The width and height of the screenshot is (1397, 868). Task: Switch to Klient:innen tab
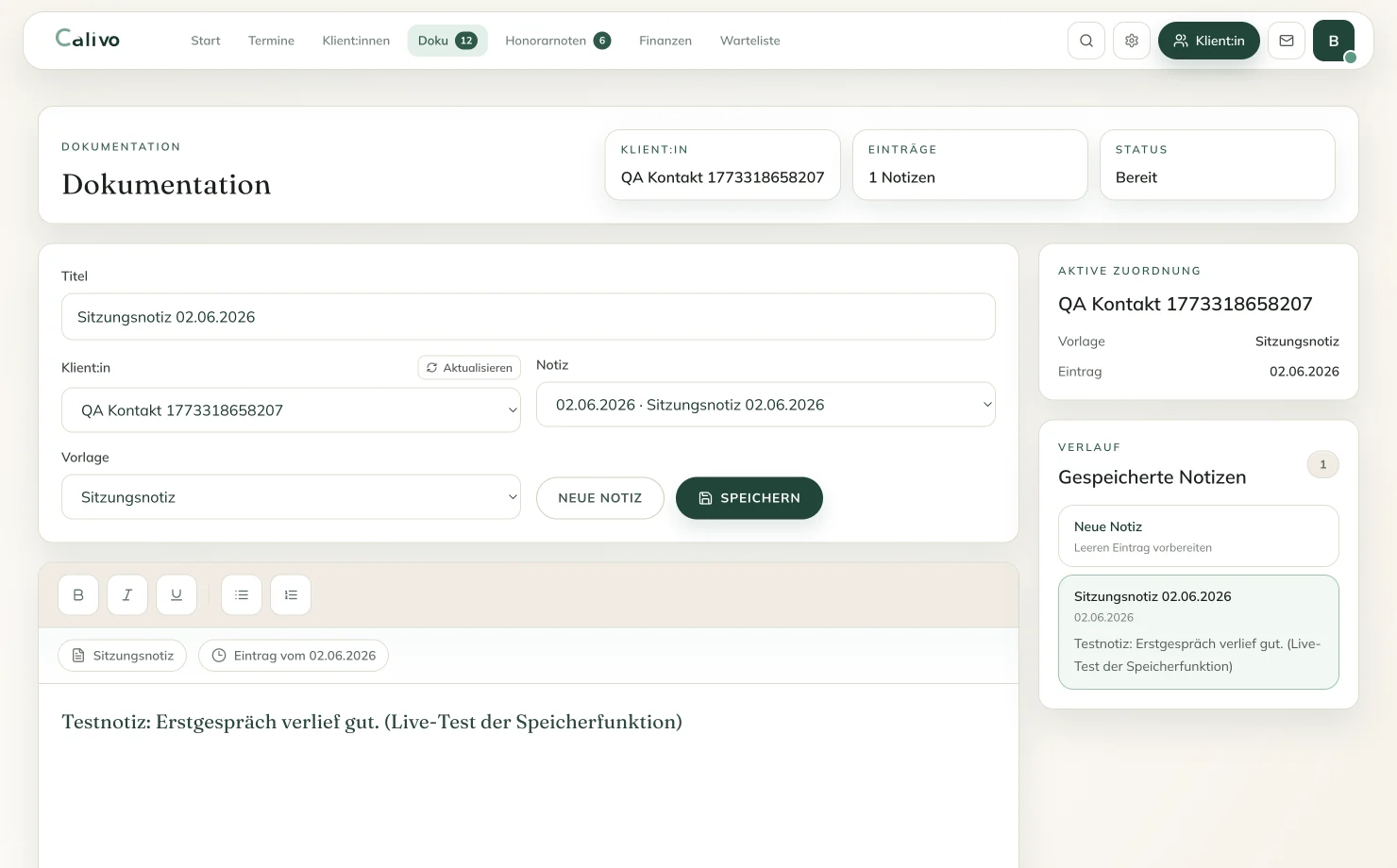pos(356,41)
